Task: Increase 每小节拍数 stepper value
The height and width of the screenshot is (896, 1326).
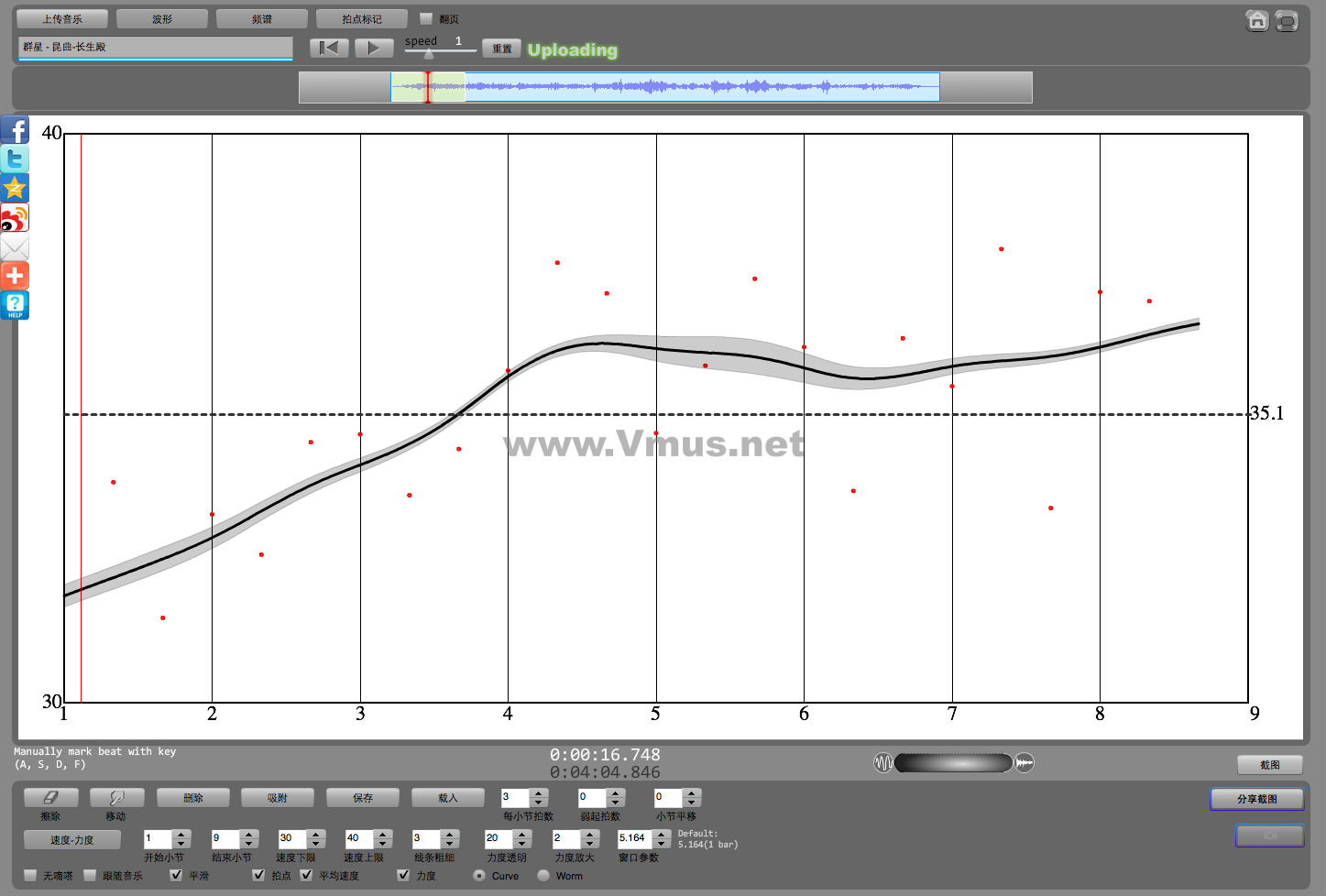Action: pos(540,793)
